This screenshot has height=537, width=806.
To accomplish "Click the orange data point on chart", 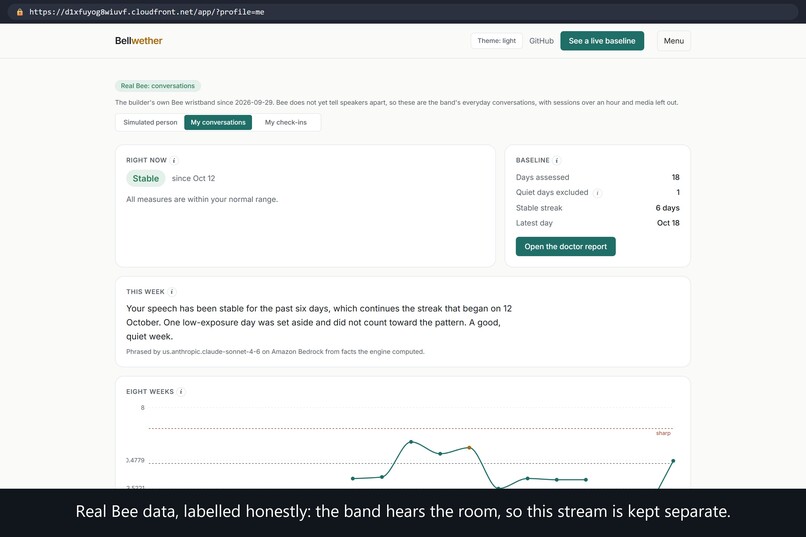I will click(469, 448).
